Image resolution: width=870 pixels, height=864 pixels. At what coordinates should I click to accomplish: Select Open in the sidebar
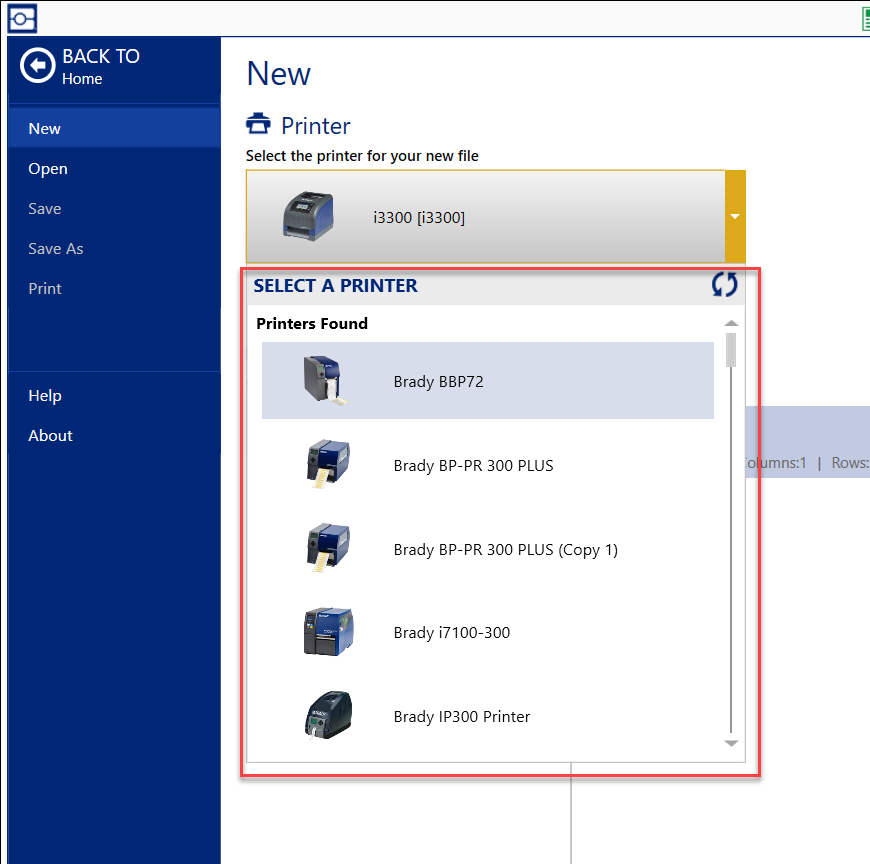pyautogui.click(x=48, y=168)
